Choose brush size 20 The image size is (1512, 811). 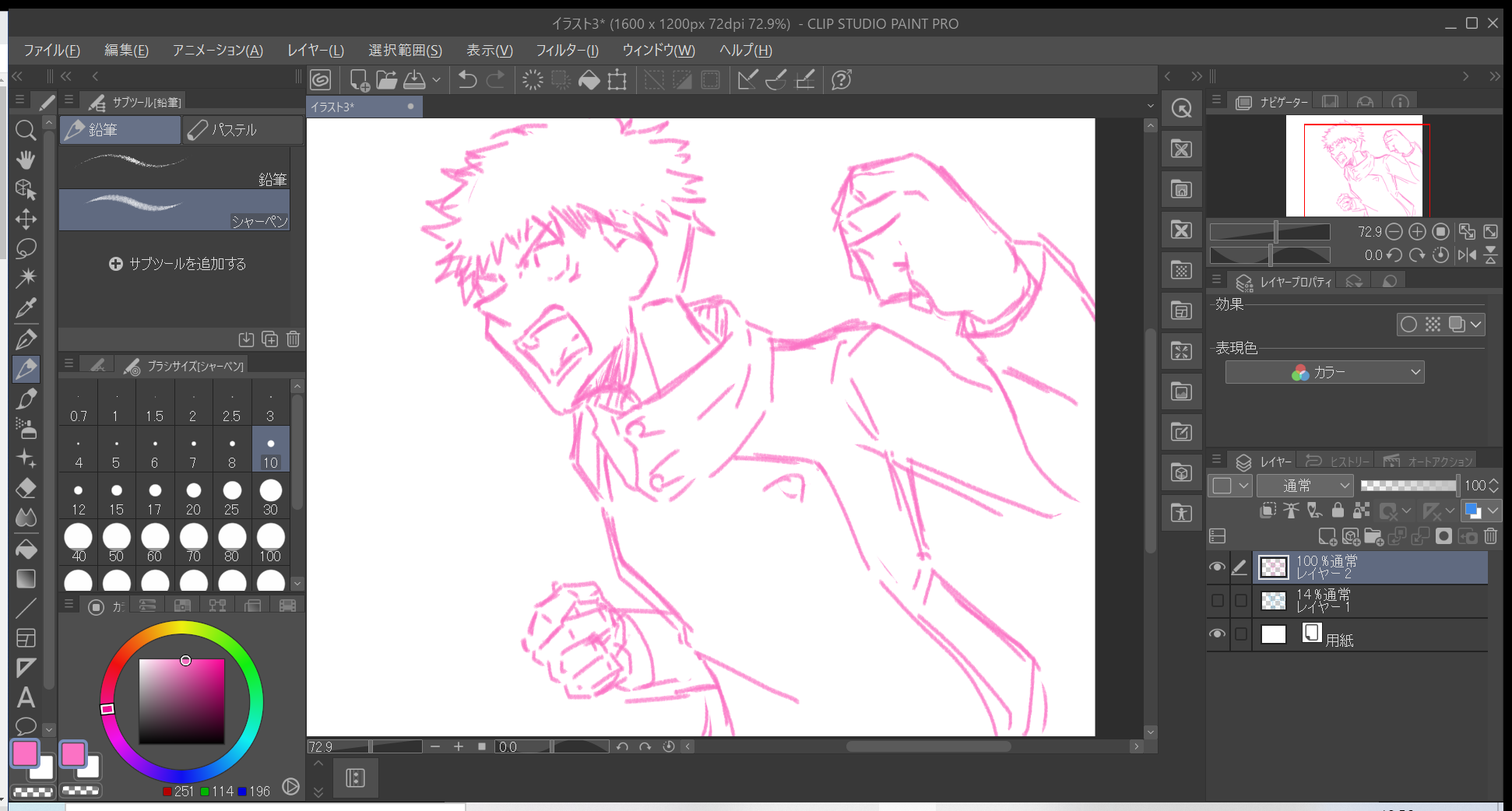tap(193, 498)
